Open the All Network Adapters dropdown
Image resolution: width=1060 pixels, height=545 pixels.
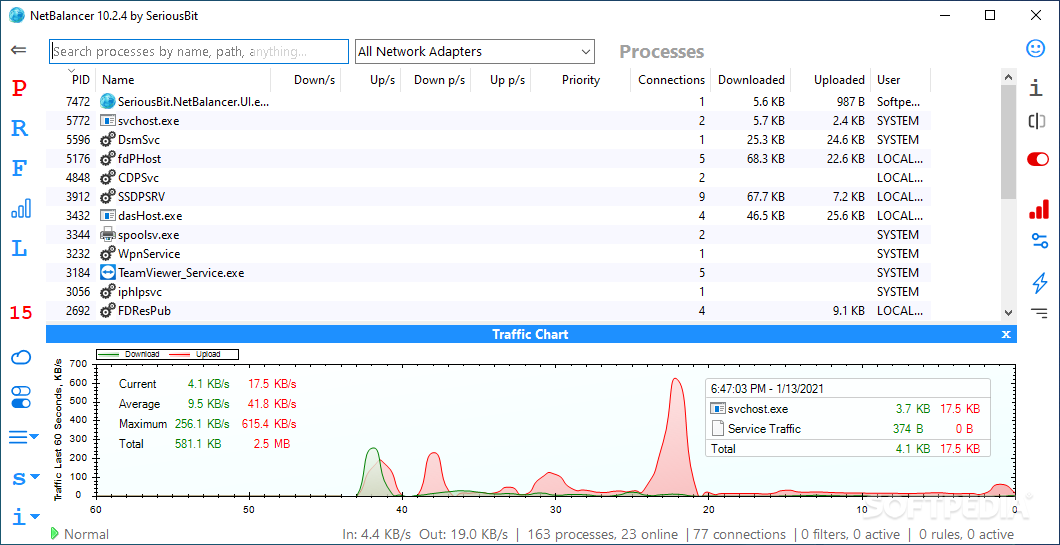(x=475, y=51)
